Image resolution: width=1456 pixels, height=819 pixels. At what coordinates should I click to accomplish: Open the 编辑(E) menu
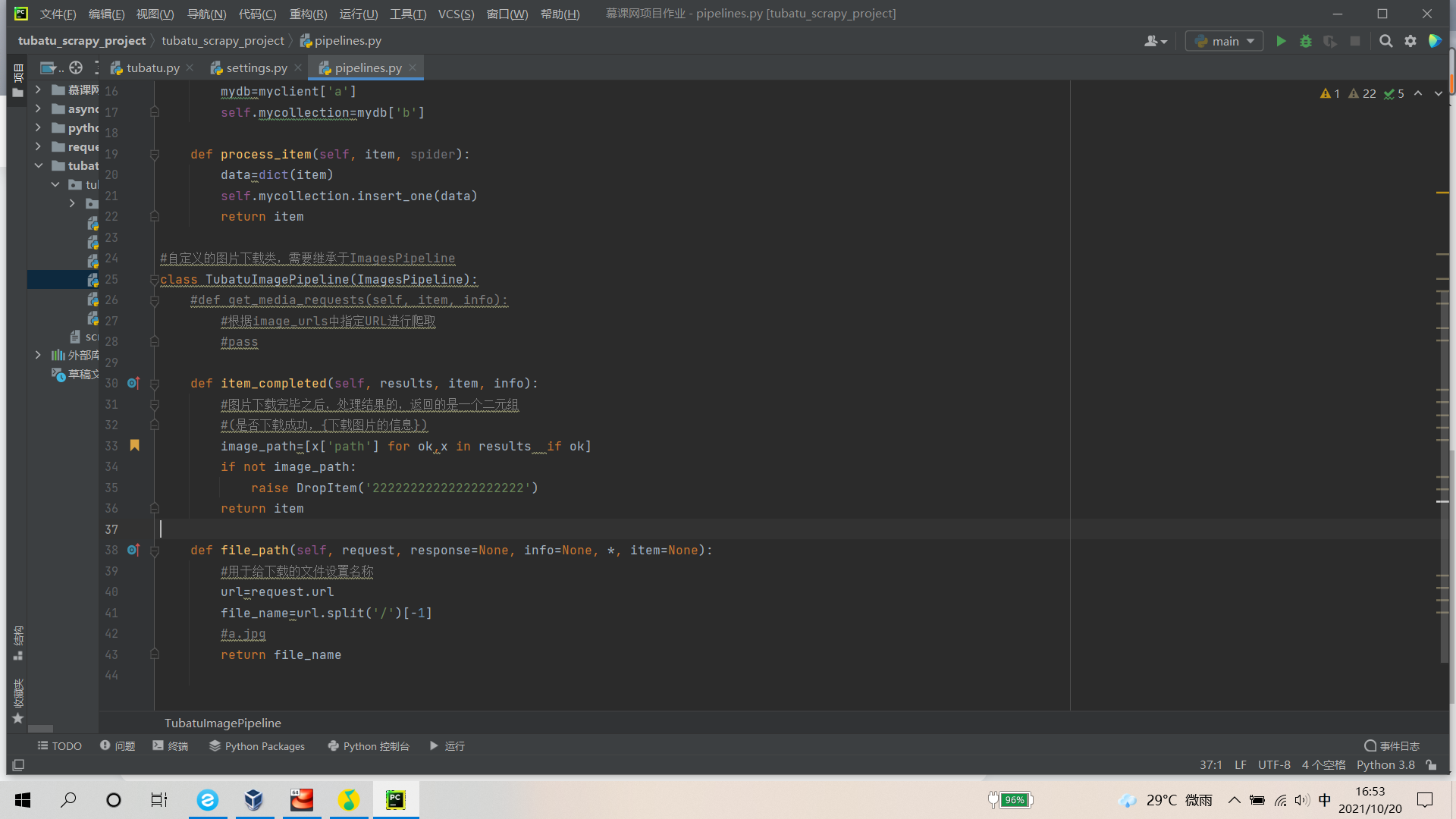106,14
